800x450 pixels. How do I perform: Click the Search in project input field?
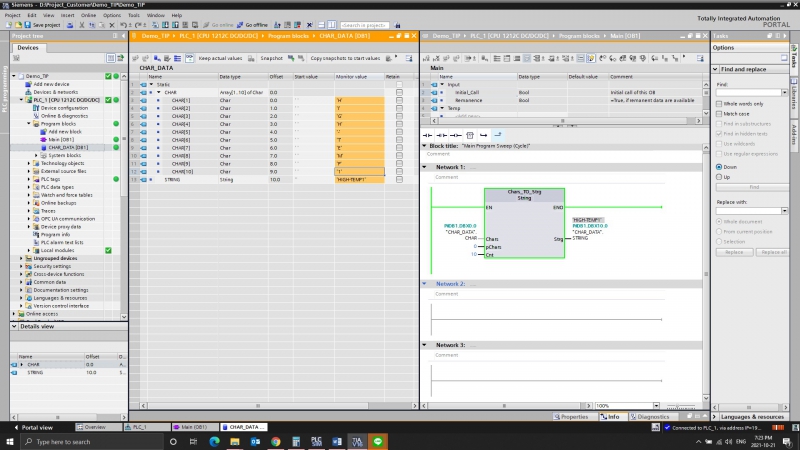tap(365, 25)
